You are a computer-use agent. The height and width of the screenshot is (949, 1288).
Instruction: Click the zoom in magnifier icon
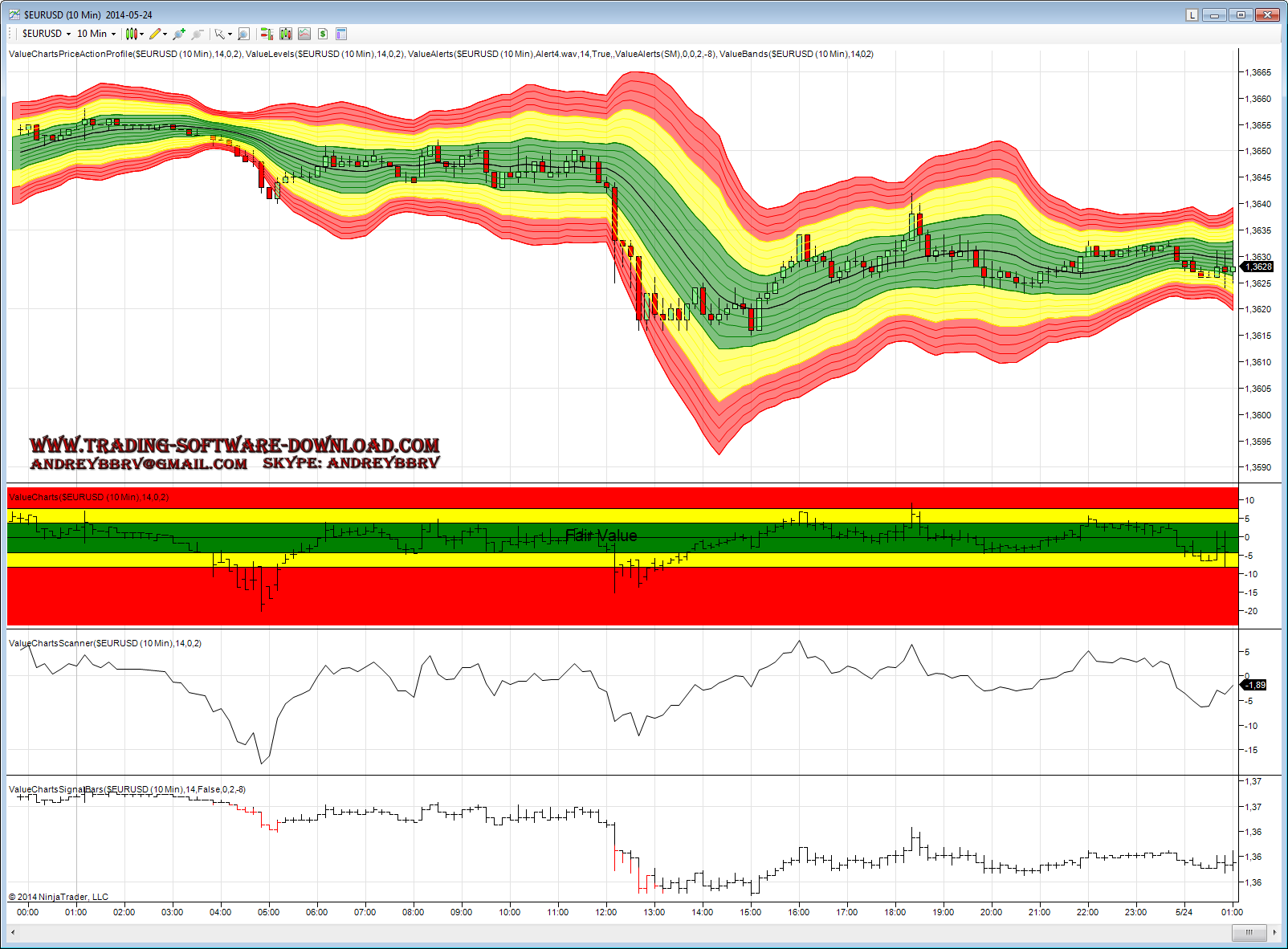[178, 34]
